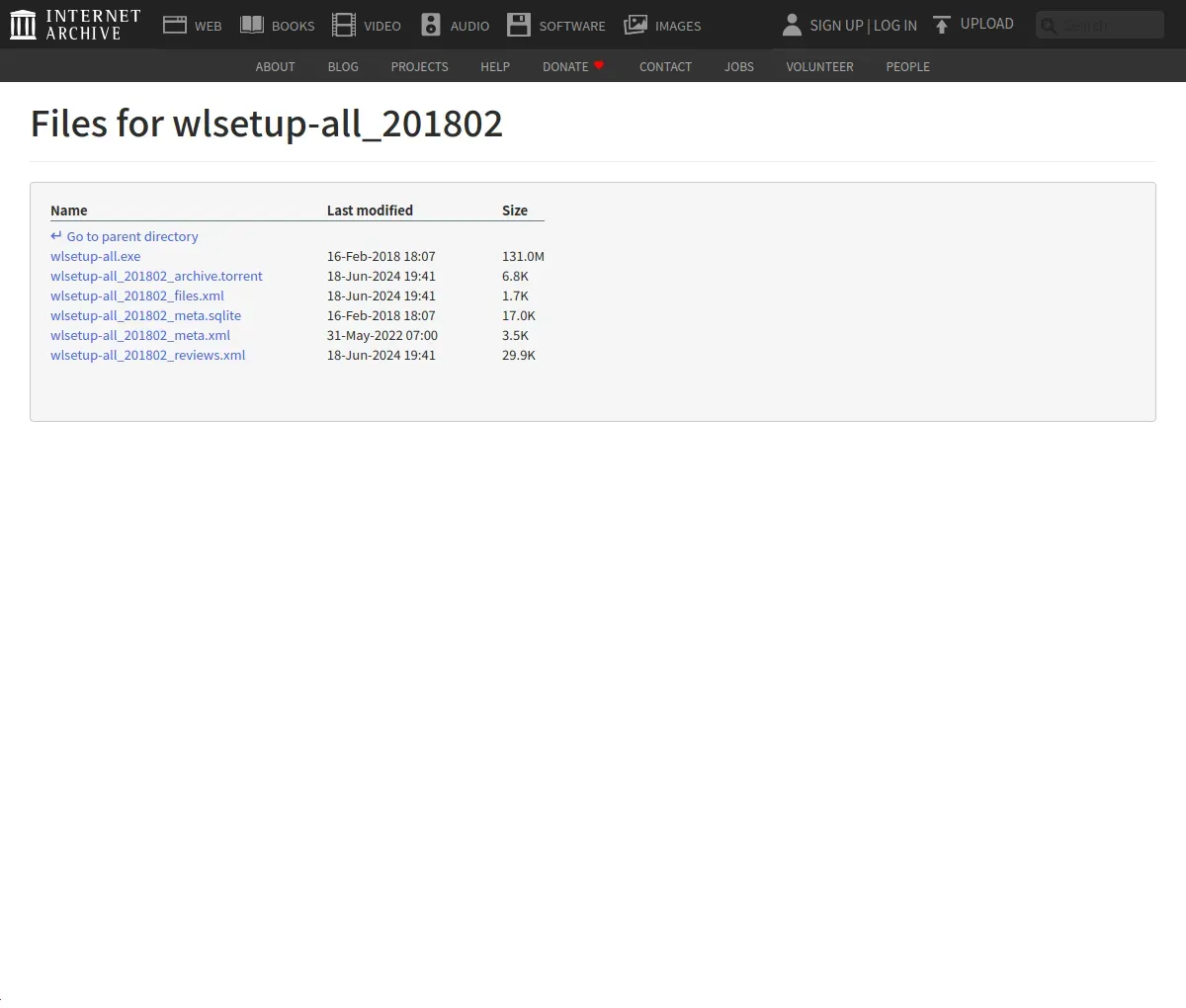Click the red Donate heart icon
The height and width of the screenshot is (1008, 1186).
[599, 65]
